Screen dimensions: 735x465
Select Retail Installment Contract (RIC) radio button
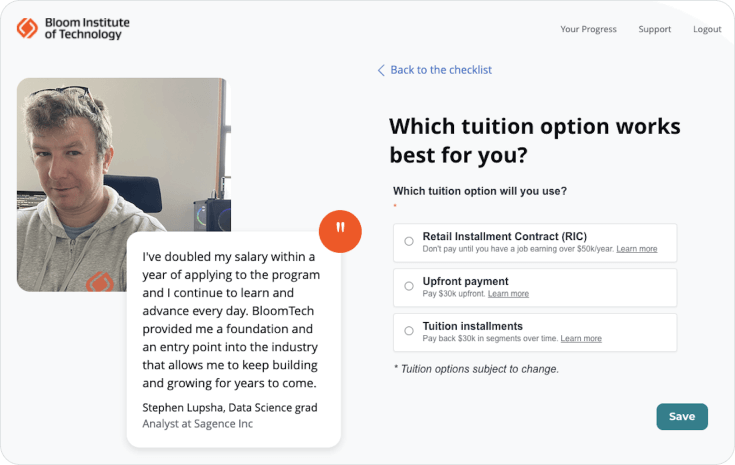tap(409, 241)
